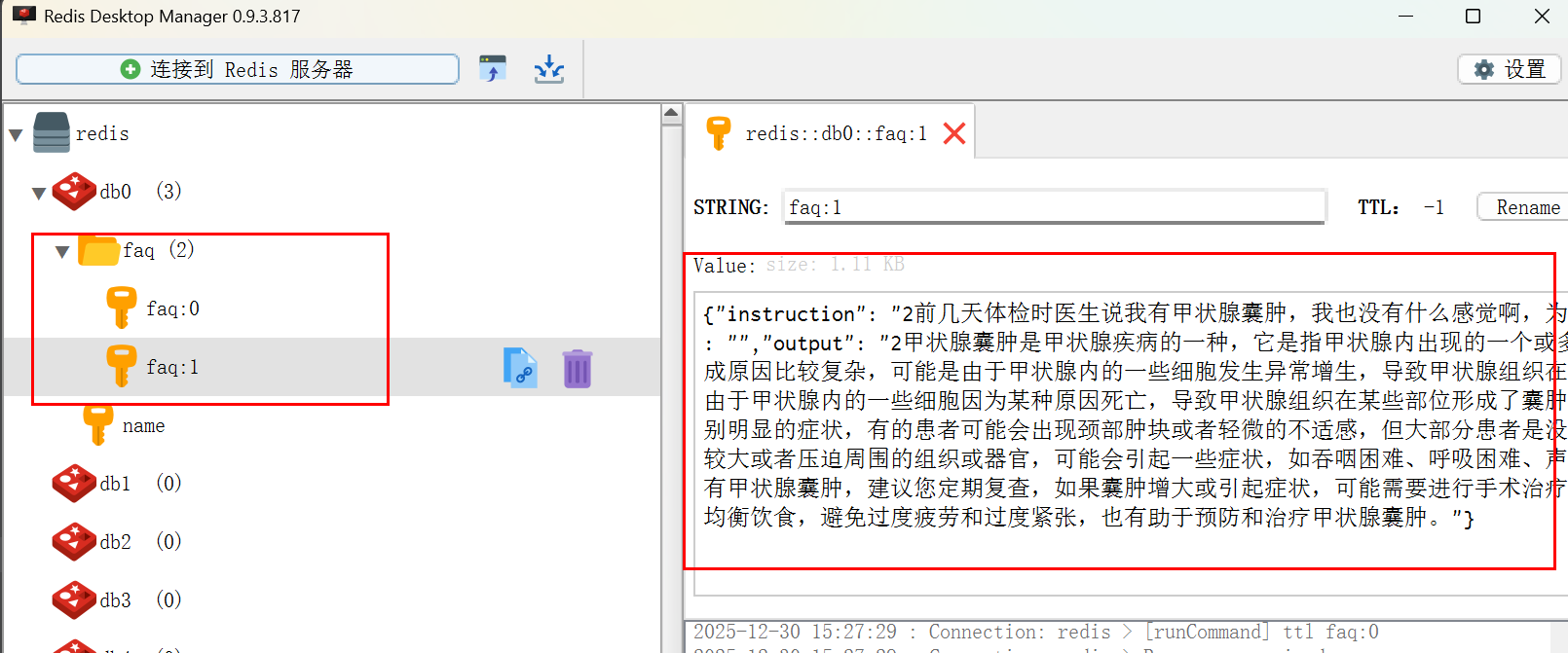Collapse the redis connection tree node

point(16,134)
